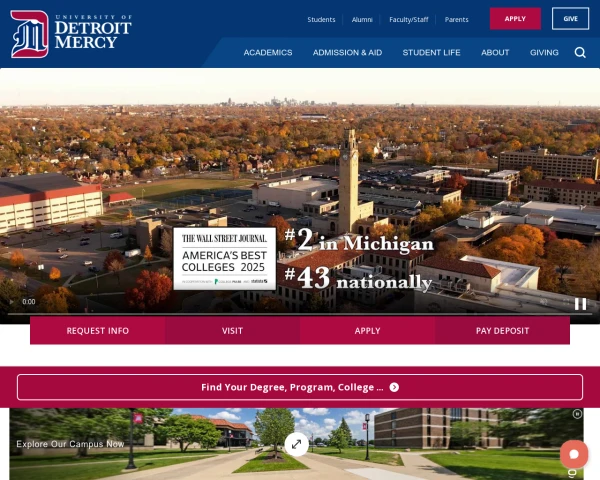Click the outlined Give button
This screenshot has width=600, height=480.
(x=570, y=19)
